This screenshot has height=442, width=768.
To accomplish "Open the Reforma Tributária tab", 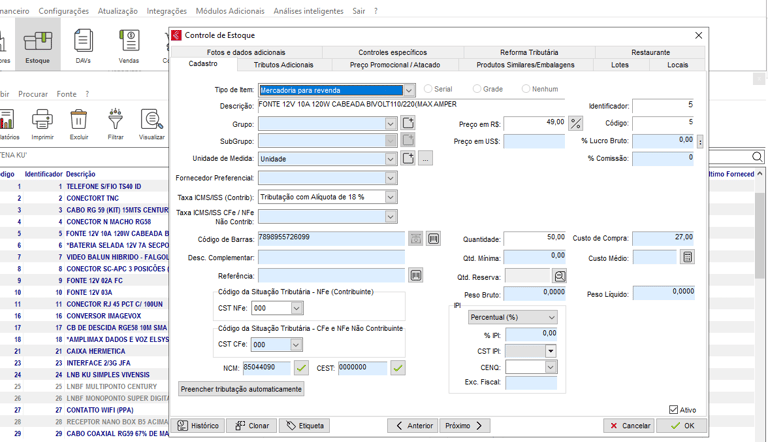I will (x=529, y=52).
